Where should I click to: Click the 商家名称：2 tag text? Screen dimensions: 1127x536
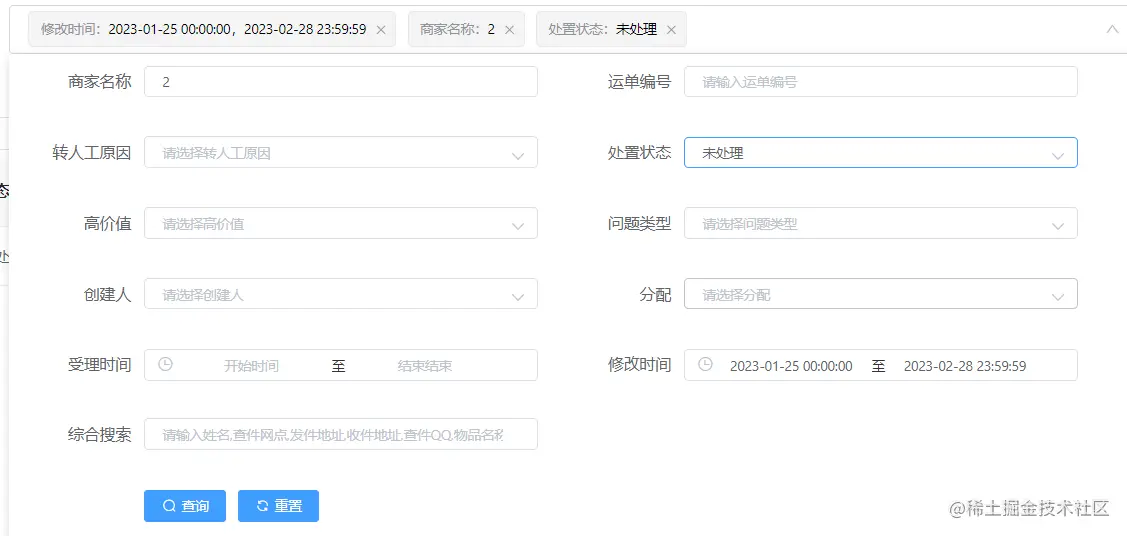(457, 29)
